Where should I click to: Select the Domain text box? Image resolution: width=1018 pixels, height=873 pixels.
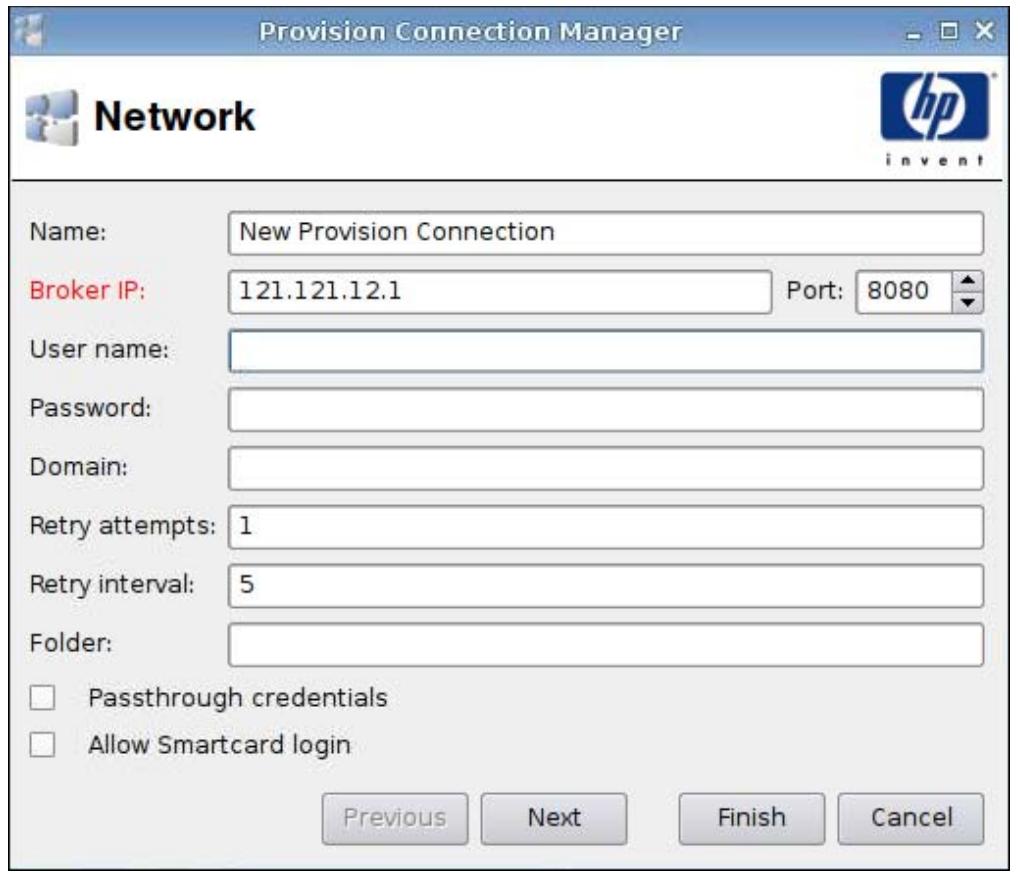606,468
